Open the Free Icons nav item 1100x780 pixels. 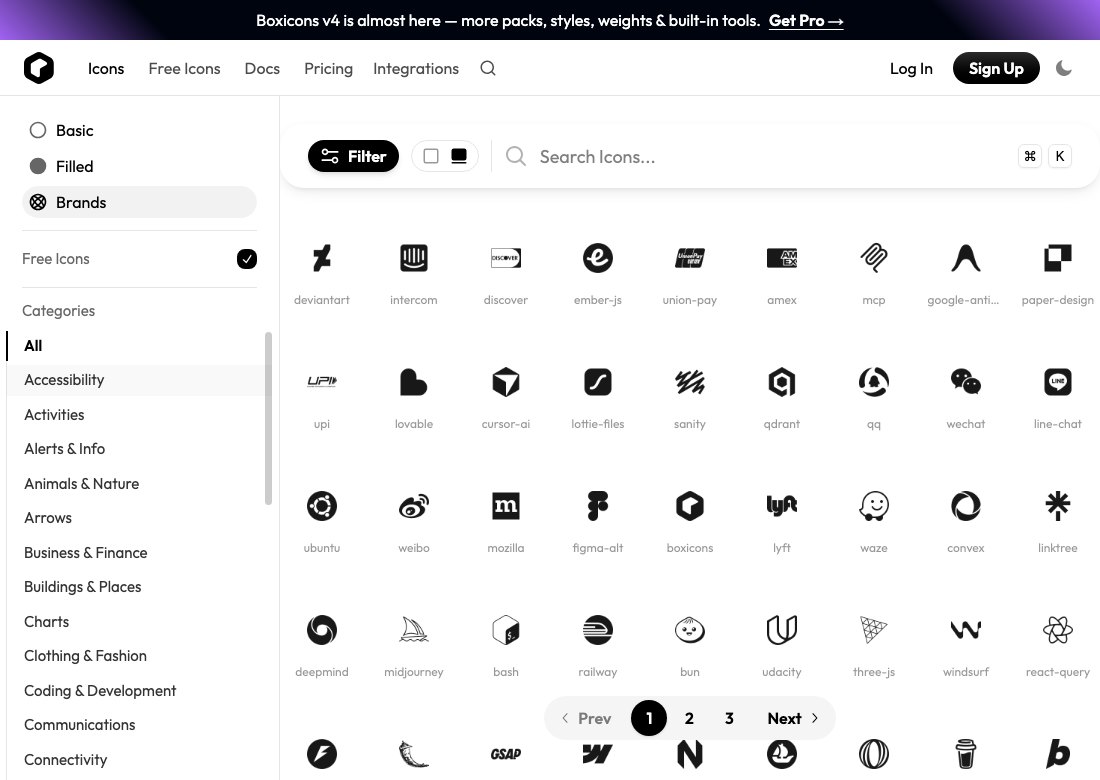(185, 69)
